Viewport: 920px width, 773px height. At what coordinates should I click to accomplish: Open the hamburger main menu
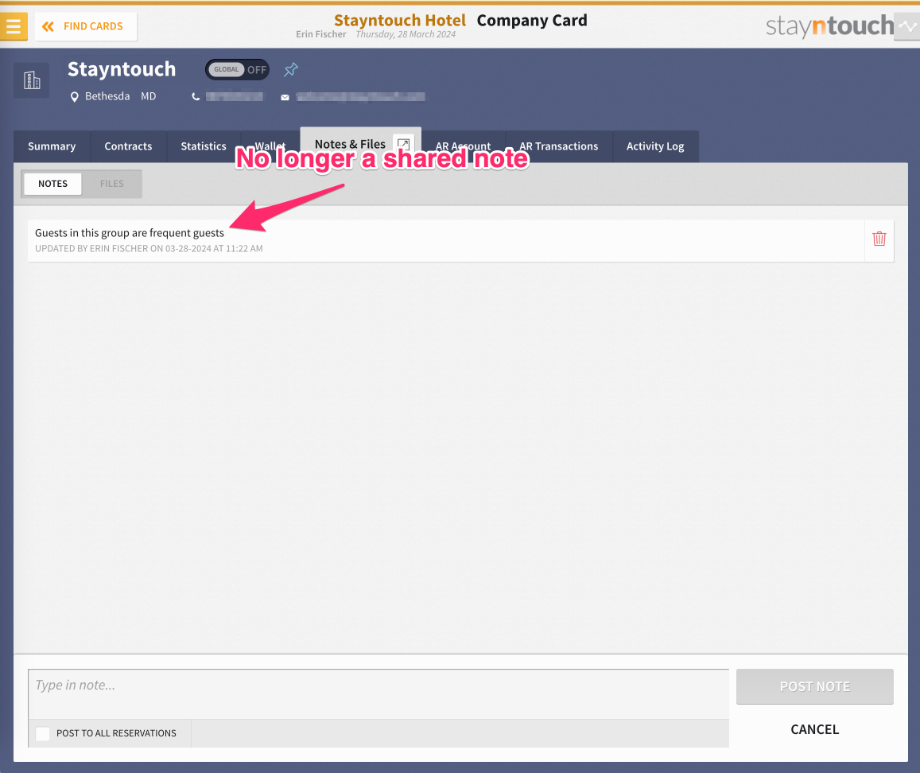tap(13, 26)
